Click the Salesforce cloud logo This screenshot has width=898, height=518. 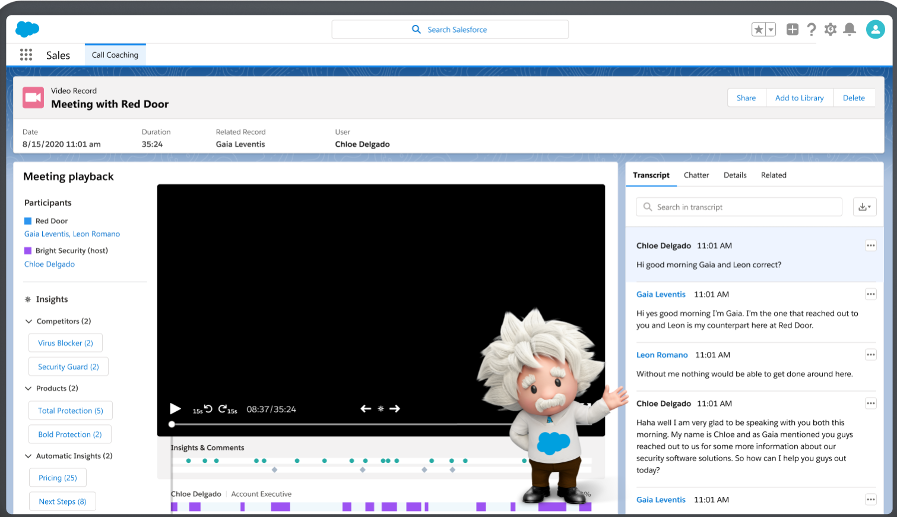coord(27,29)
